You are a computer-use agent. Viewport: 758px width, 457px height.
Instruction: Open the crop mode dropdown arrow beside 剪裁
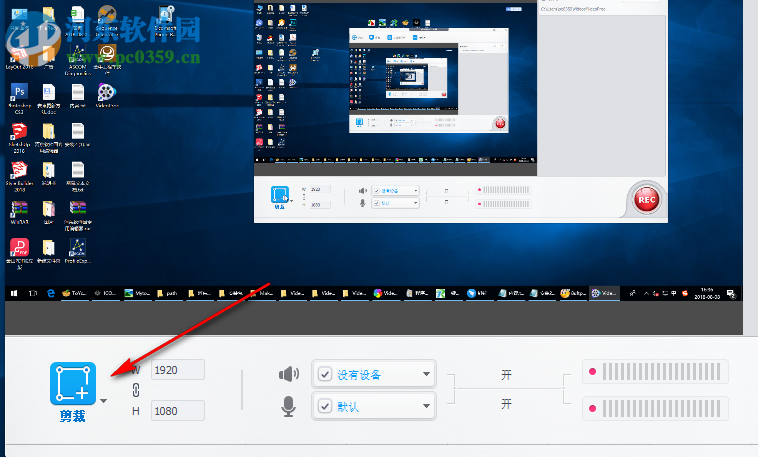point(103,401)
